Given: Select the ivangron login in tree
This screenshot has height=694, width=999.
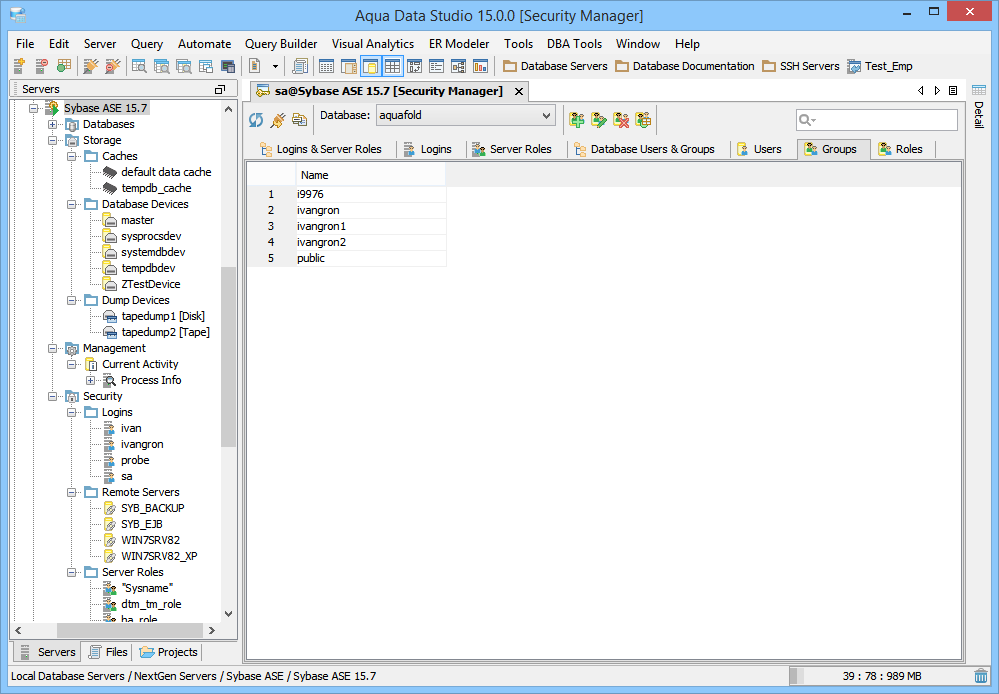Looking at the screenshot, I should click(x=142, y=444).
